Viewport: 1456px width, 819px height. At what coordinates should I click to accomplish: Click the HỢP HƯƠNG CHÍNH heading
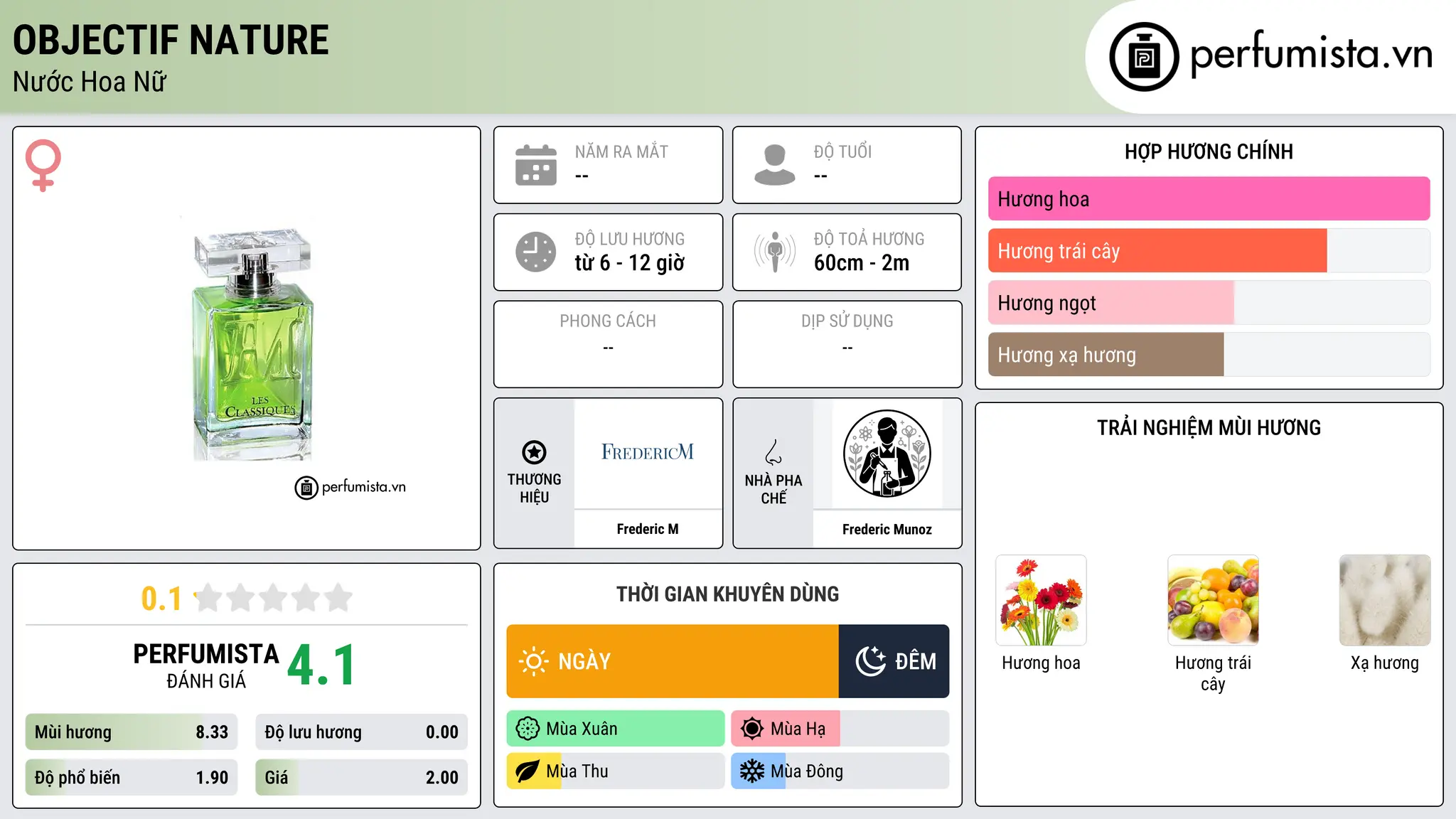click(x=1209, y=151)
